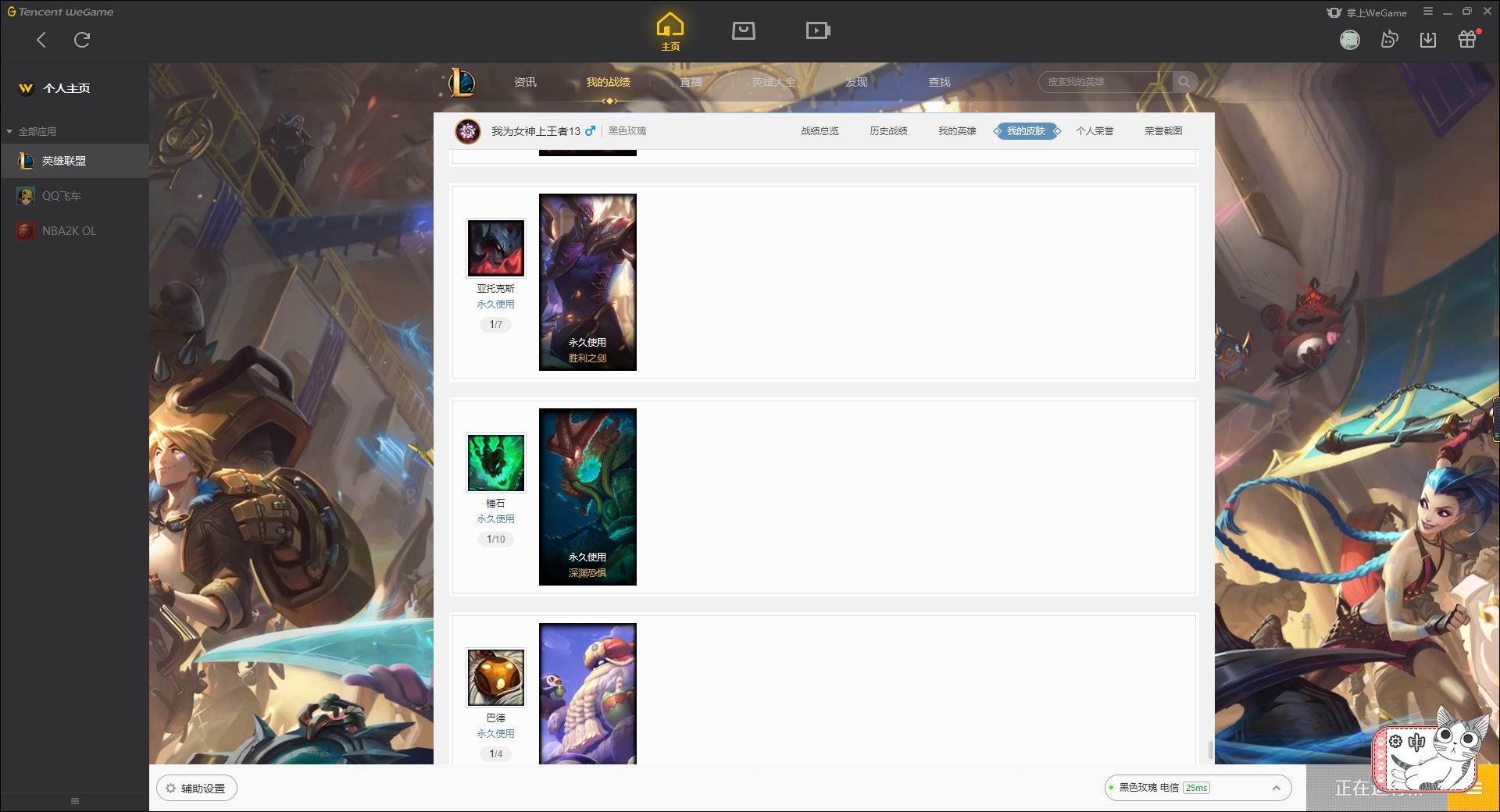Go back with the left arrow icon
The height and width of the screenshot is (812, 1500).
(41, 40)
